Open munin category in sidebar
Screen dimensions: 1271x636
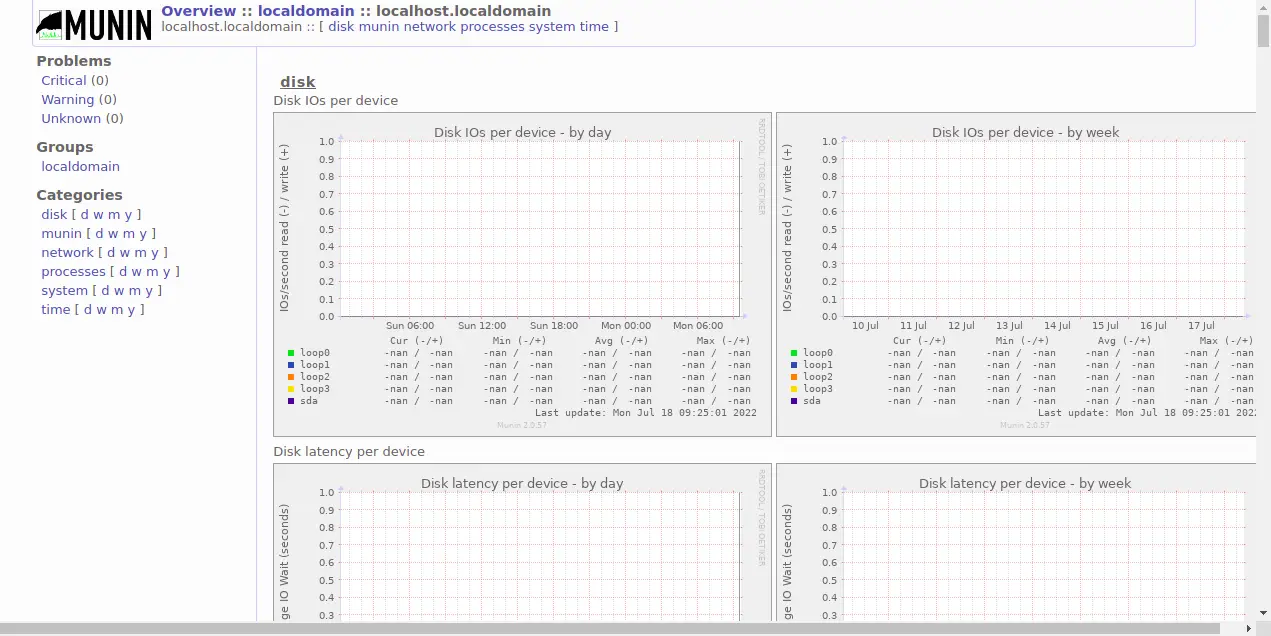(x=61, y=233)
